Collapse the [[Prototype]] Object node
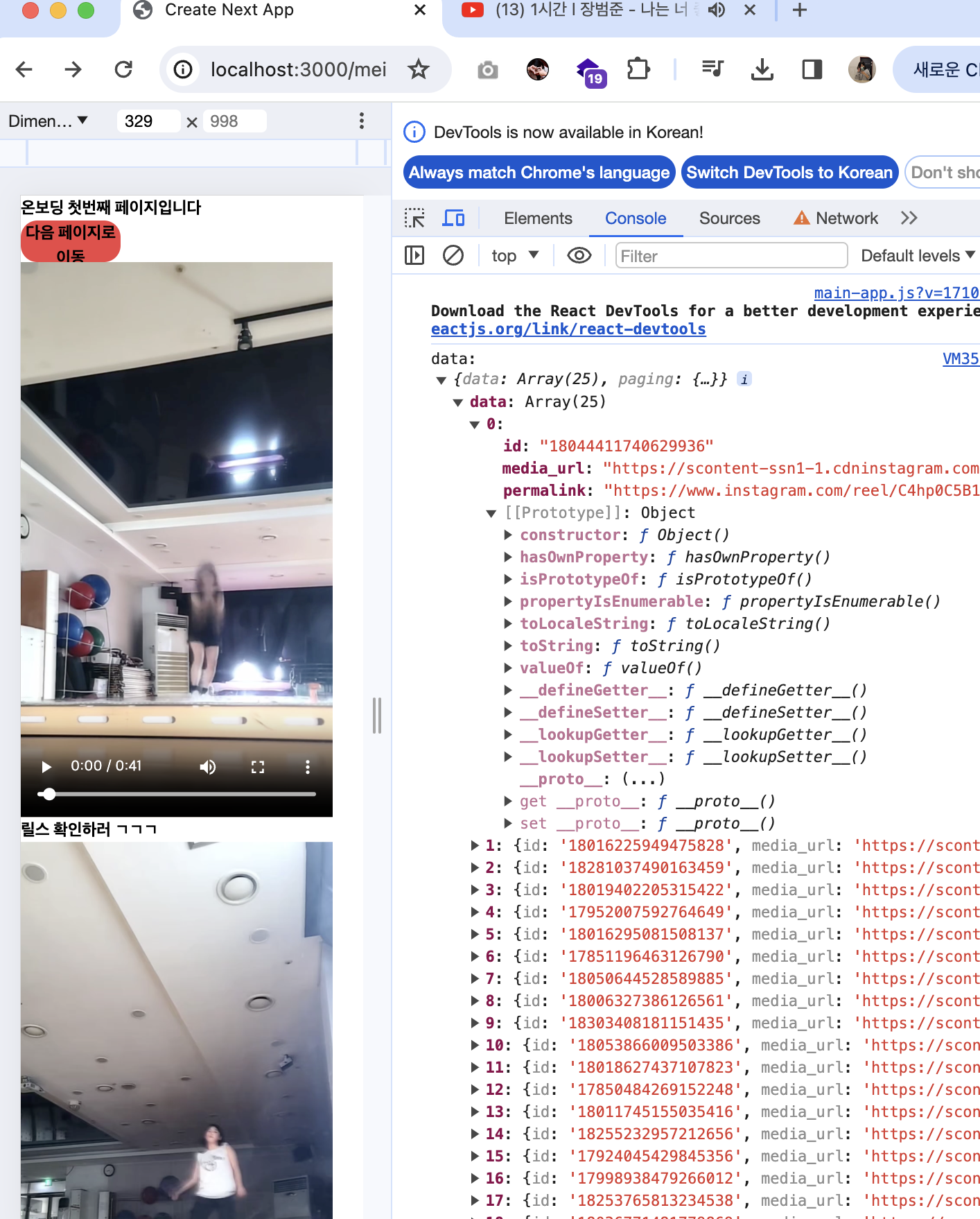980x1219 pixels. coord(491,513)
